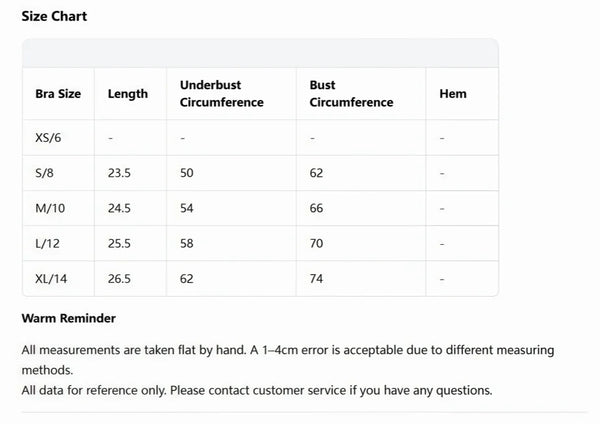The width and height of the screenshot is (600, 424).
Task: Select the L/12 size row label
Action: pos(47,243)
